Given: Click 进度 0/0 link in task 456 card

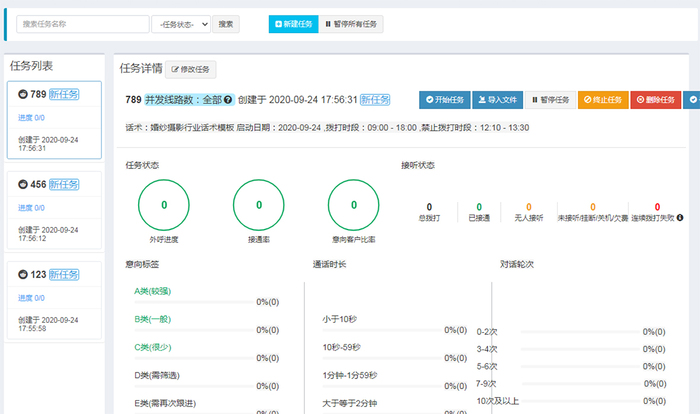Looking at the screenshot, I should (31, 208).
